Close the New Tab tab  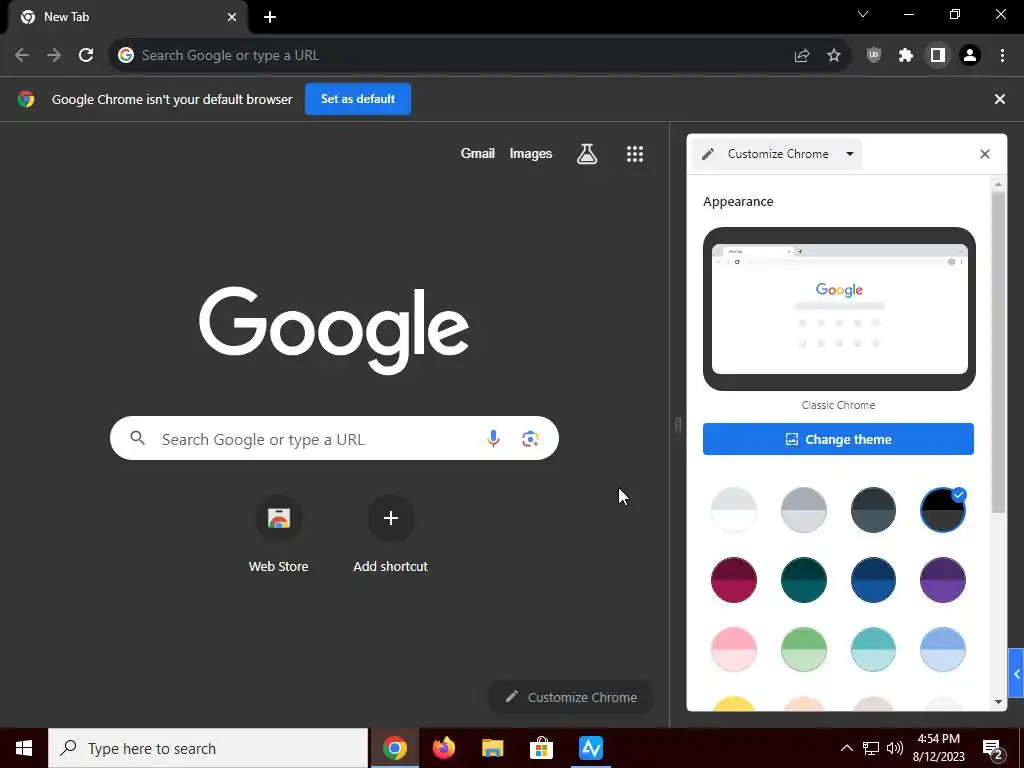(x=232, y=17)
